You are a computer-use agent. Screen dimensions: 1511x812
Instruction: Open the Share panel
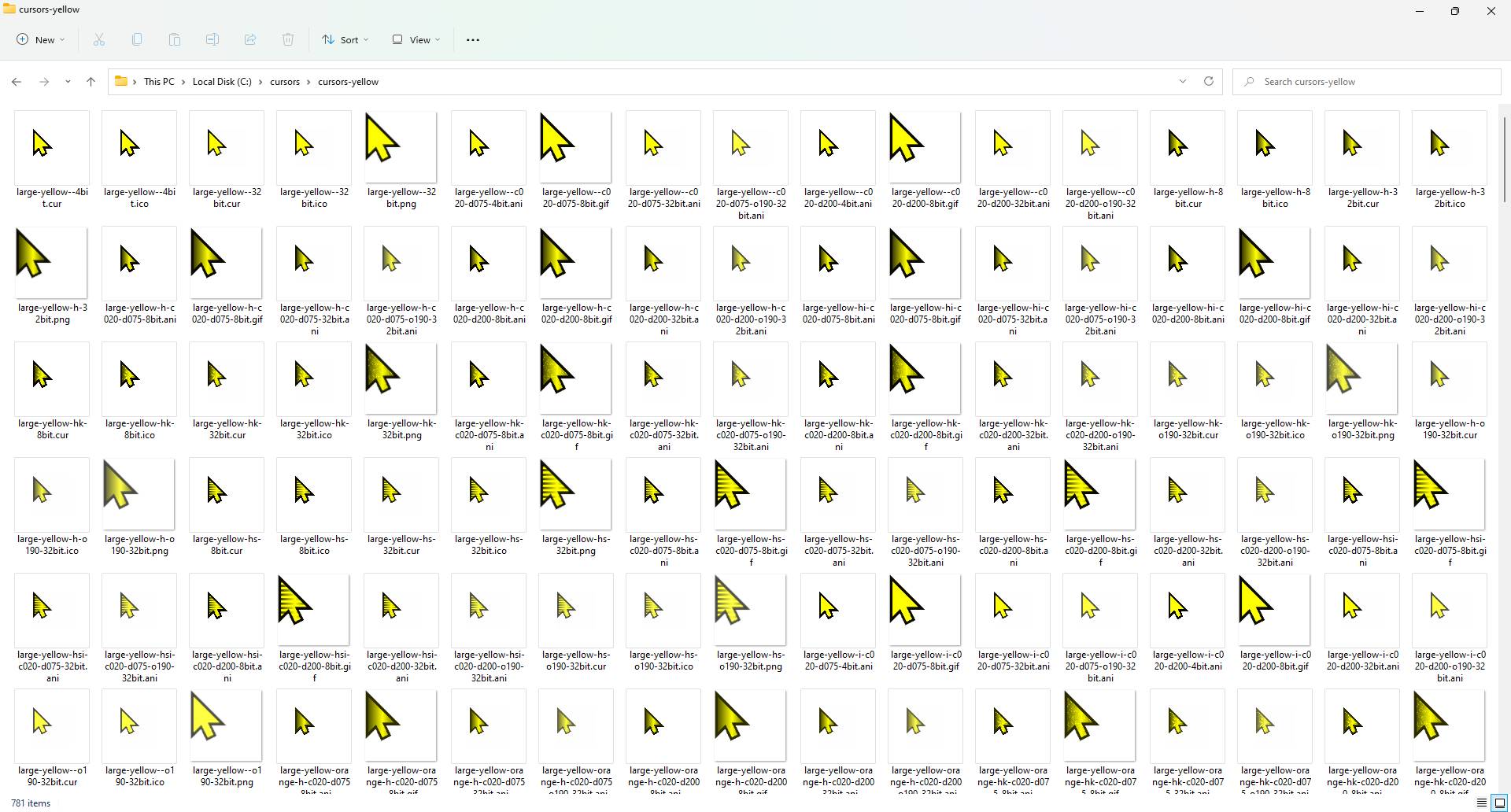click(x=249, y=39)
